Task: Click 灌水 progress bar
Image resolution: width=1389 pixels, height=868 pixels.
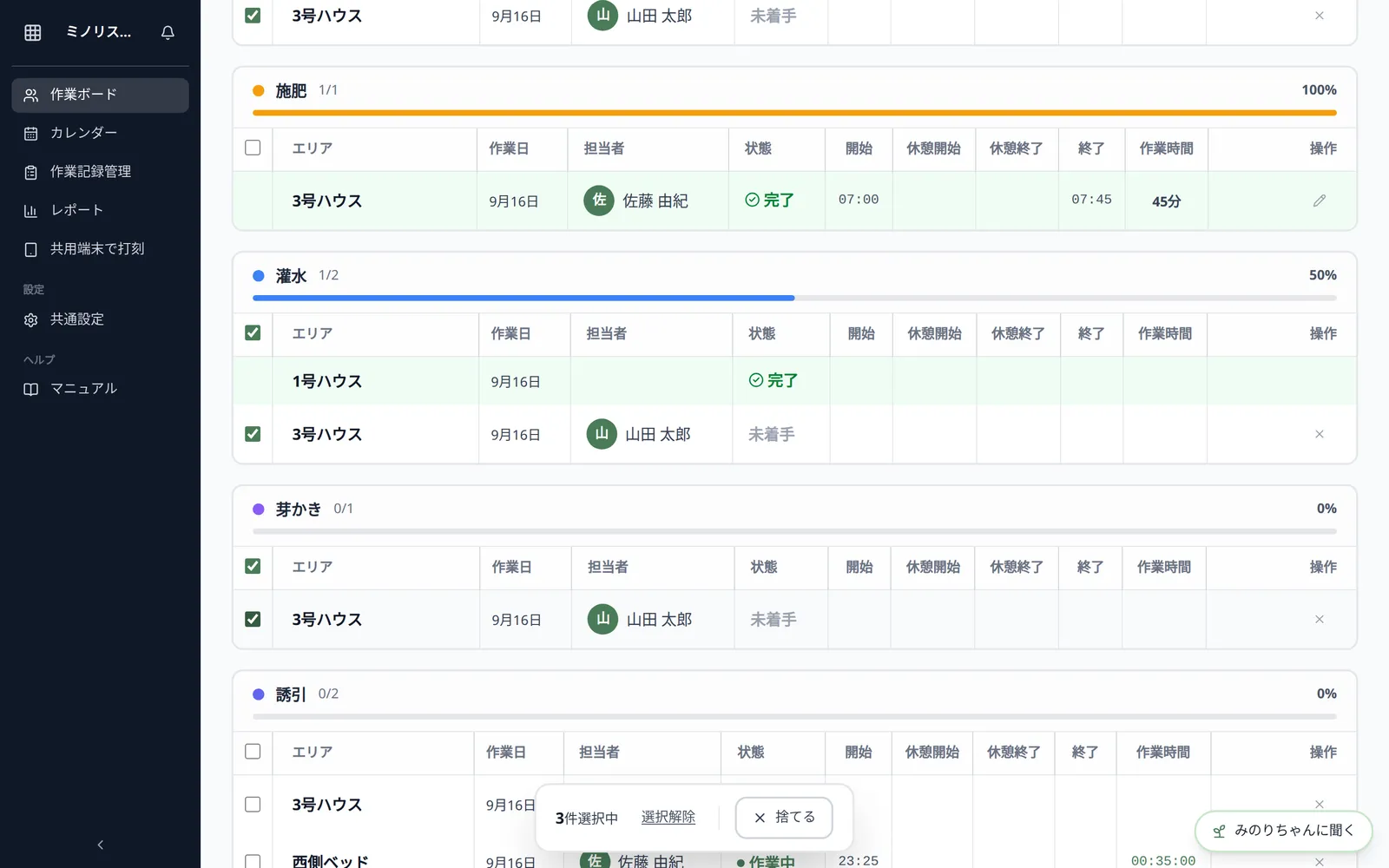Action: coord(794,298)
